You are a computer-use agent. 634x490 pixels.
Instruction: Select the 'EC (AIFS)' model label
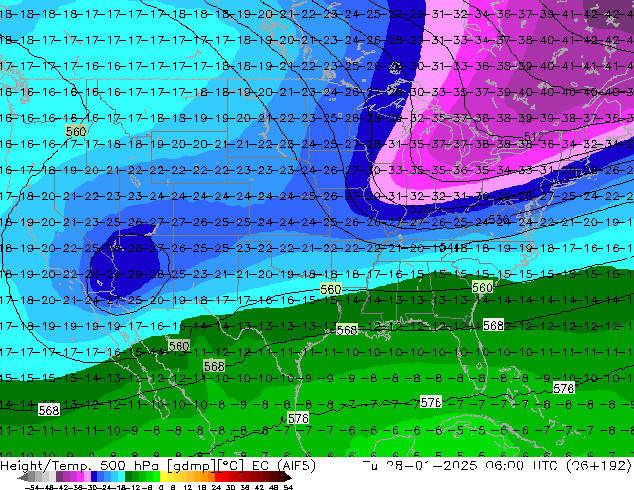click(284, 466)
